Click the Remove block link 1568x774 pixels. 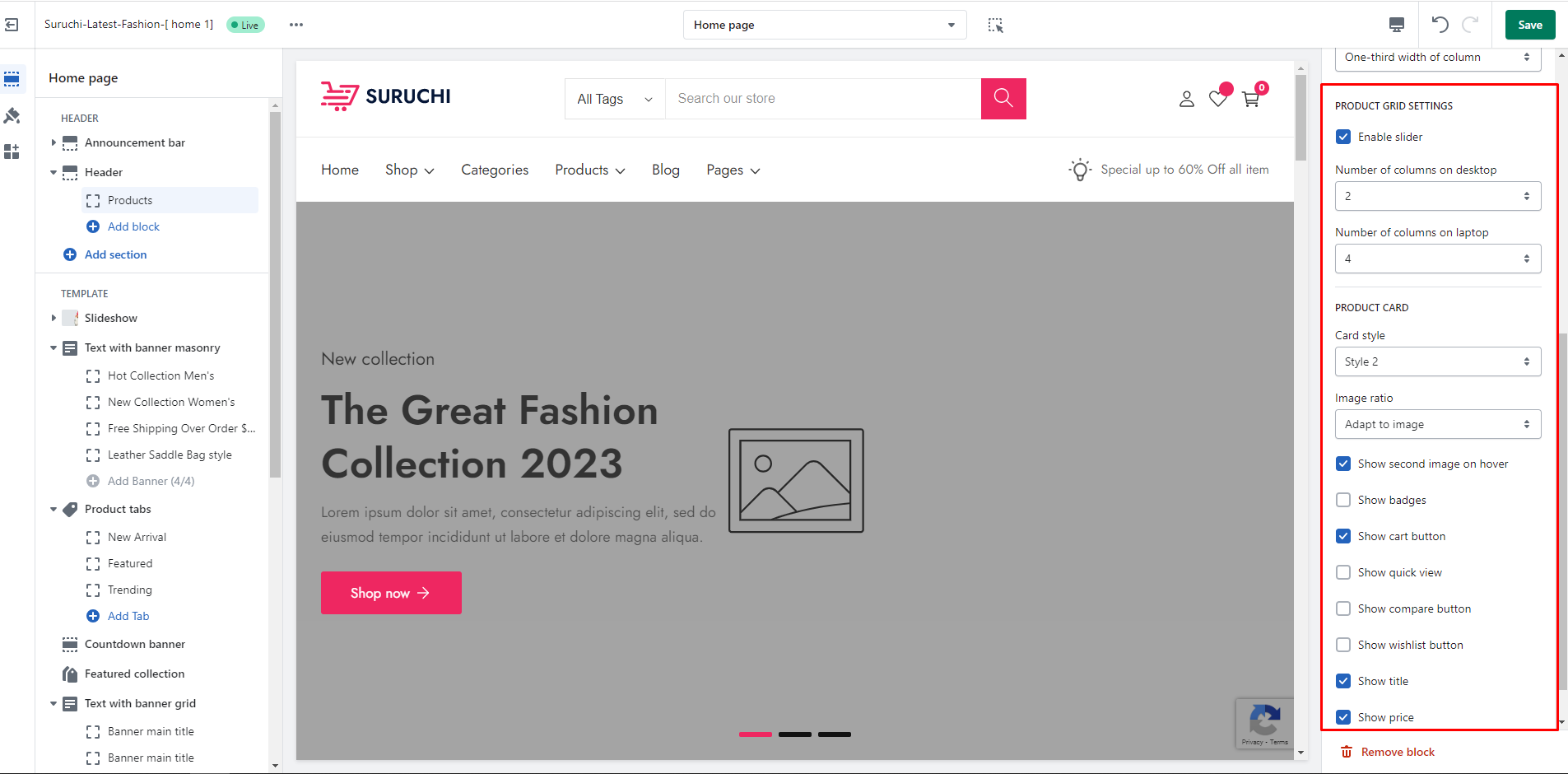(x=1397, y=752)
